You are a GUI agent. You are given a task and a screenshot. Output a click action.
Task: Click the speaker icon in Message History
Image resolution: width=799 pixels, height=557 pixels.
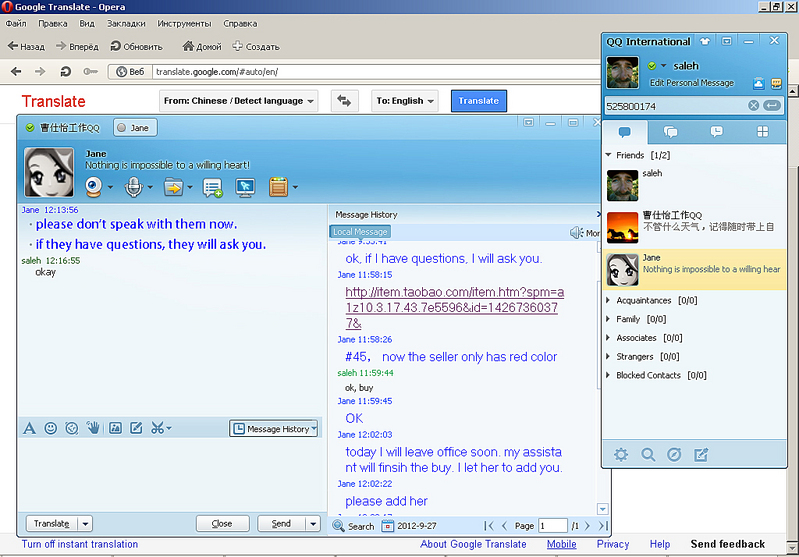point(576,233)
